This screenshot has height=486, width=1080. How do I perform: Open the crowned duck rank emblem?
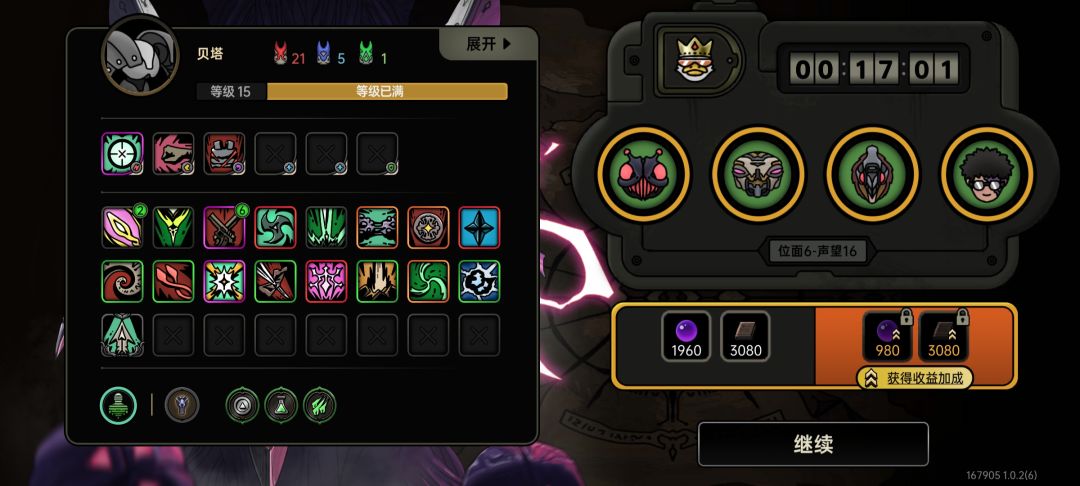pos(694,59)
